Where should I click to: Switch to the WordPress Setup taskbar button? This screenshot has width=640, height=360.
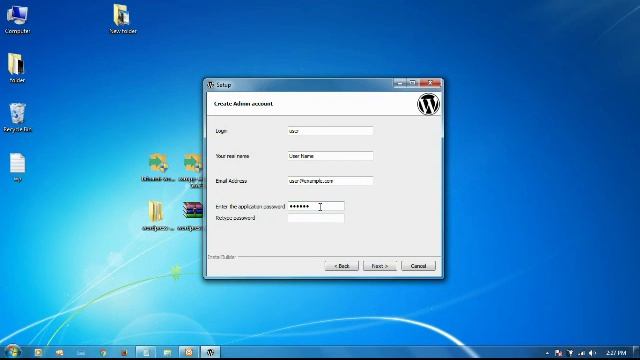[211, 352]
